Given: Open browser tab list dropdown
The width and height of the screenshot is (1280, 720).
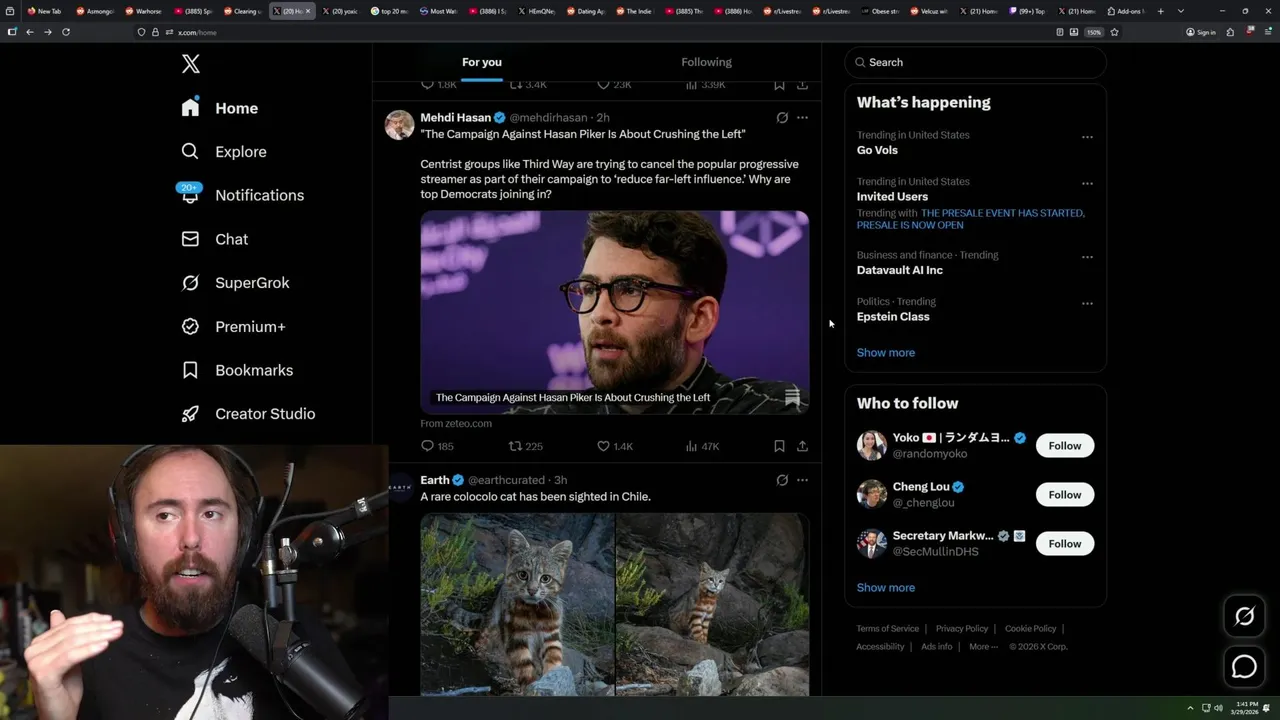Looking at the screenshot, I should click(1181, 11).
